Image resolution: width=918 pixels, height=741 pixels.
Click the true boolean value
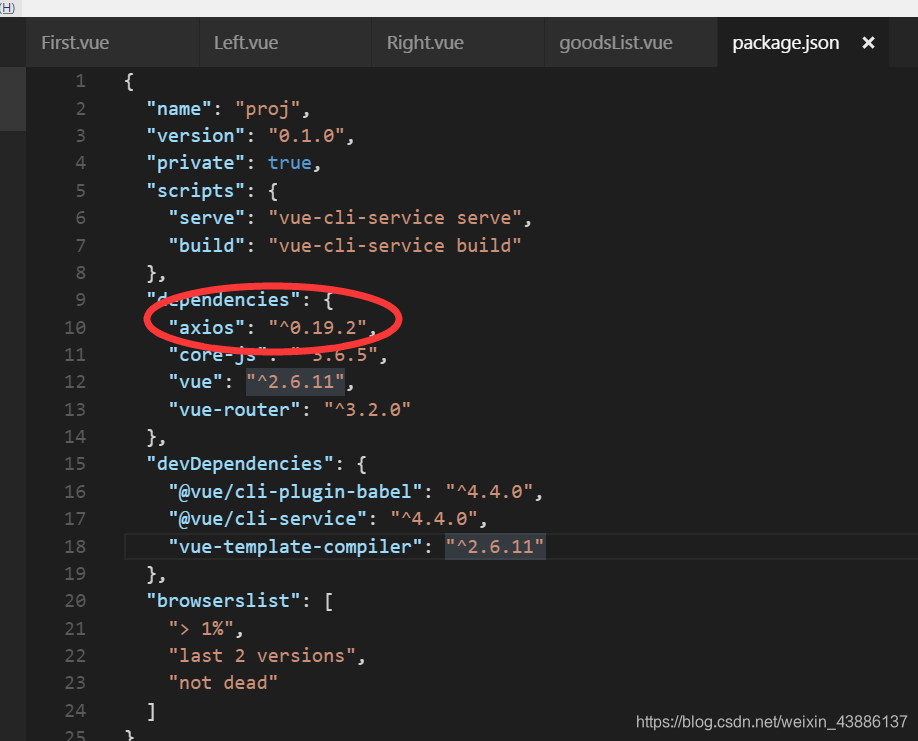[x=290, y=163]
